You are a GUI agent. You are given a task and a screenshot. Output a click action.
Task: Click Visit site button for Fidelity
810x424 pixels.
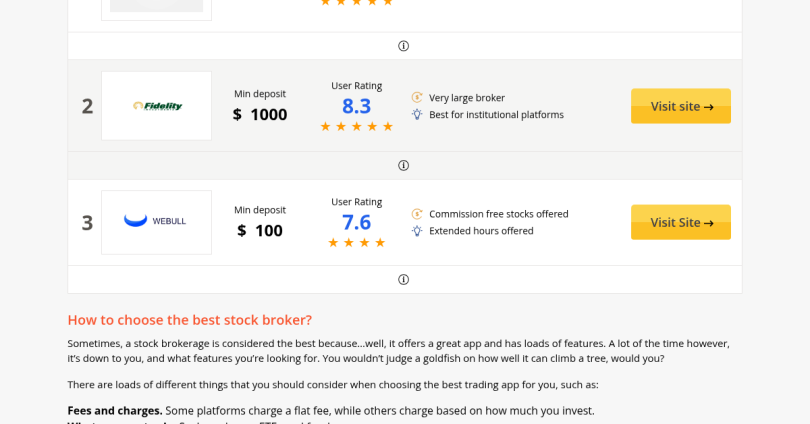(x=681, y=106)
